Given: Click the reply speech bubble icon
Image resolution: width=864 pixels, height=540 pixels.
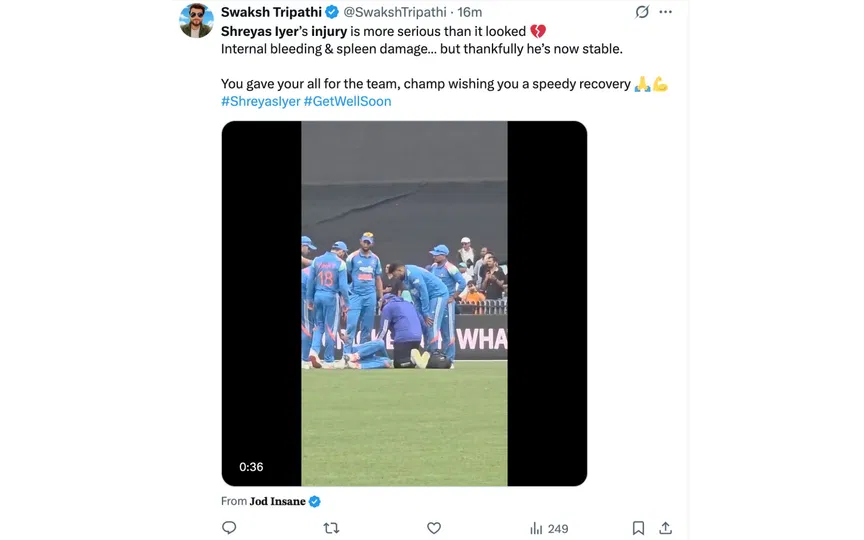Looking at the screenshot, I should 229,528.
